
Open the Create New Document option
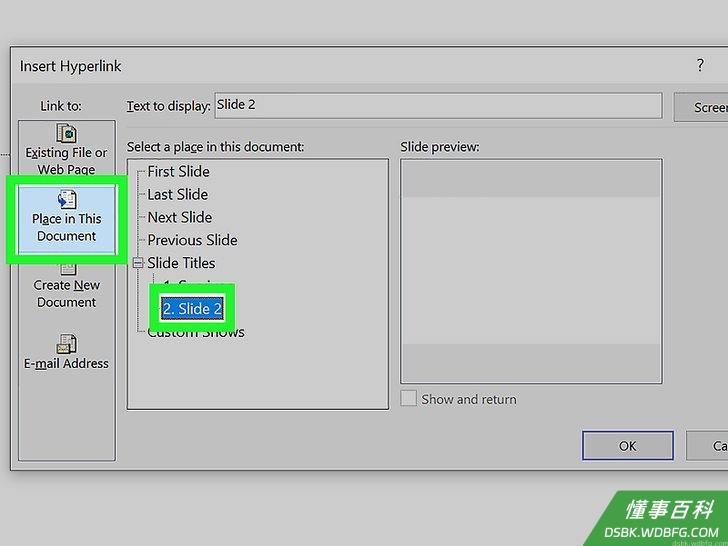tap(67, 286)
